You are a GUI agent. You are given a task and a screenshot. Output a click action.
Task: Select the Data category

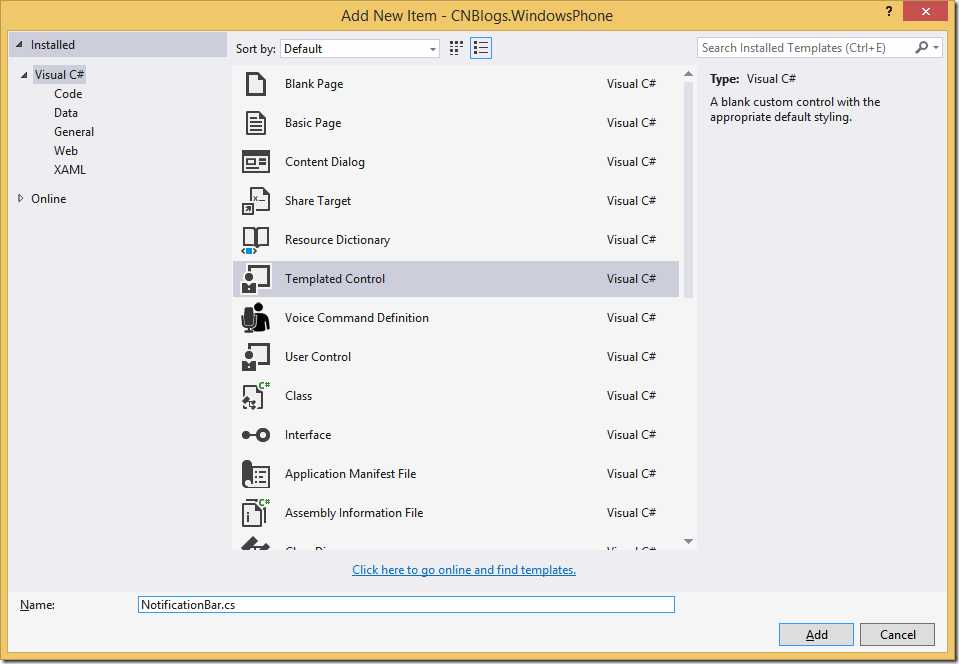click(65, 113)
